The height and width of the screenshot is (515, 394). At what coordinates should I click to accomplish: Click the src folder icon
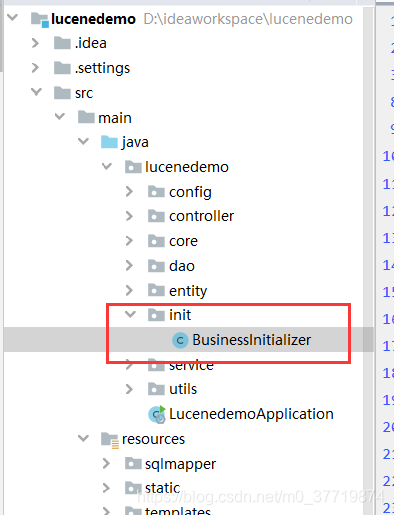(62, 92)
